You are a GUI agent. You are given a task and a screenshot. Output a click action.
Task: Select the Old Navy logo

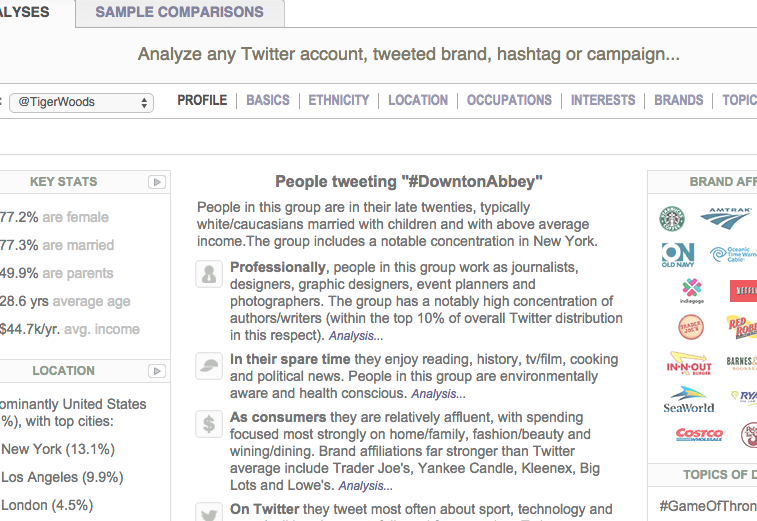pos(678,254)
